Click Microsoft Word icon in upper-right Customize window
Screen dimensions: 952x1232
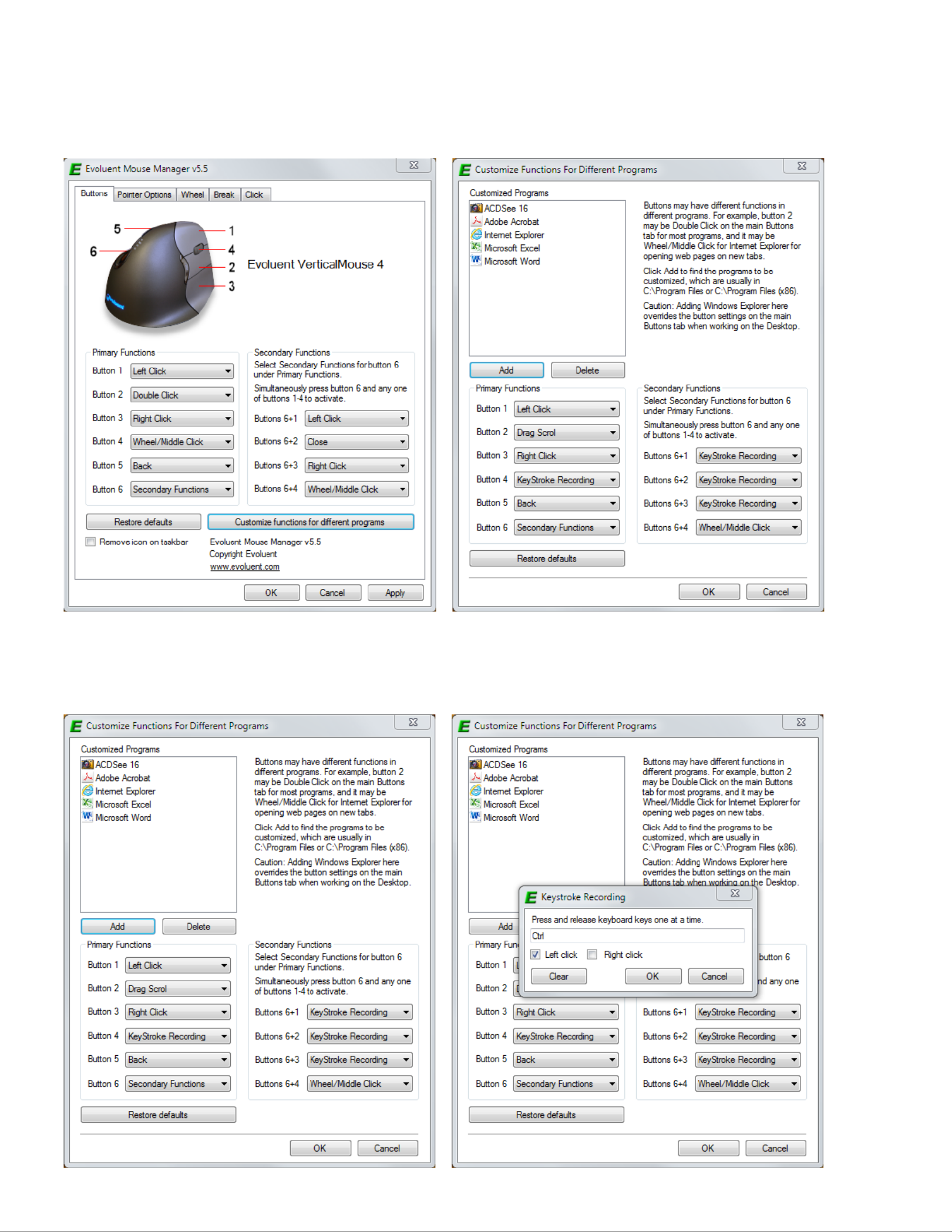pyautogui.click(x=476, y=261)
